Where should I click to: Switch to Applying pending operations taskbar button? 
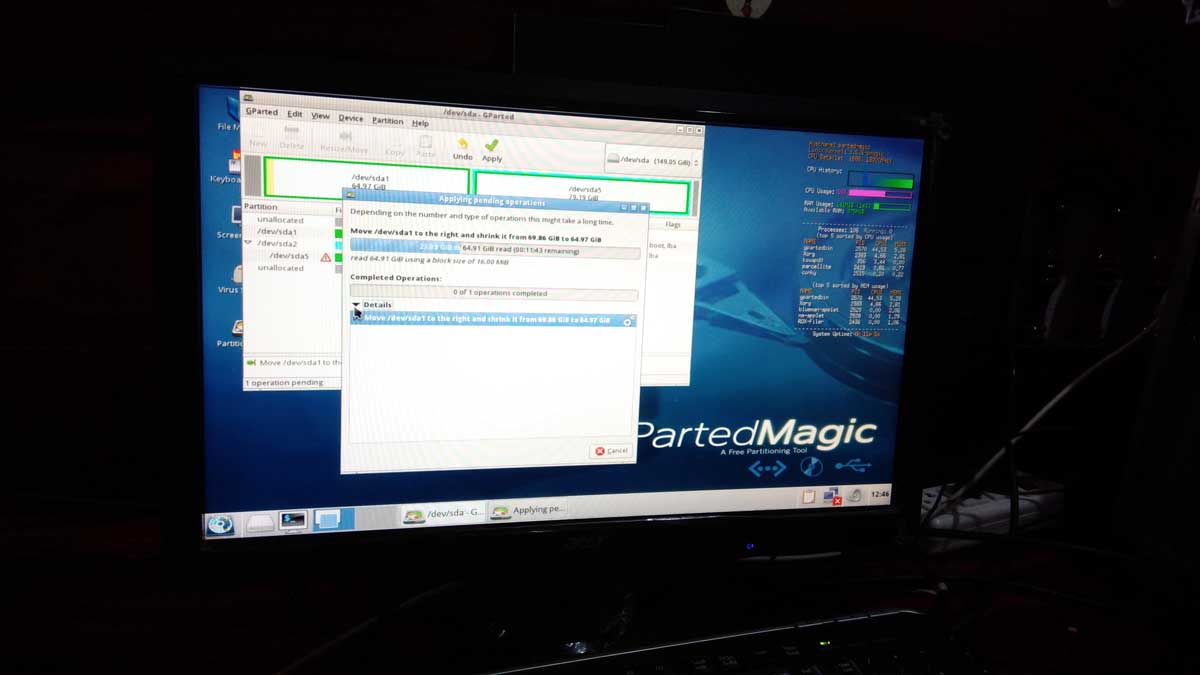click(527, 510)
